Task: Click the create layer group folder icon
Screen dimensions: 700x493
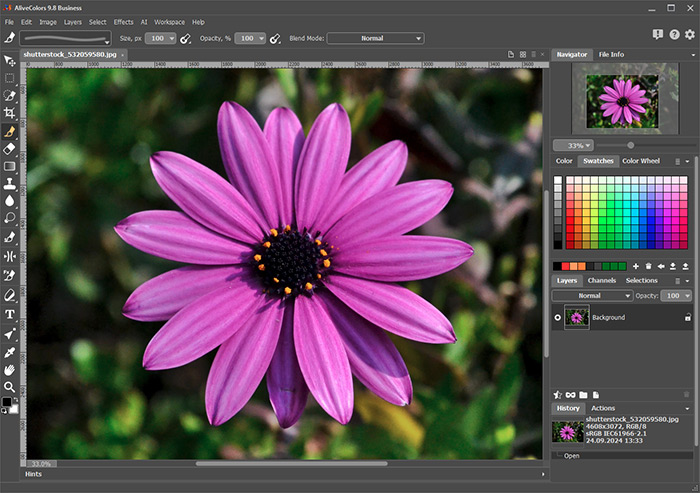Action: click(x=583, y=395)
